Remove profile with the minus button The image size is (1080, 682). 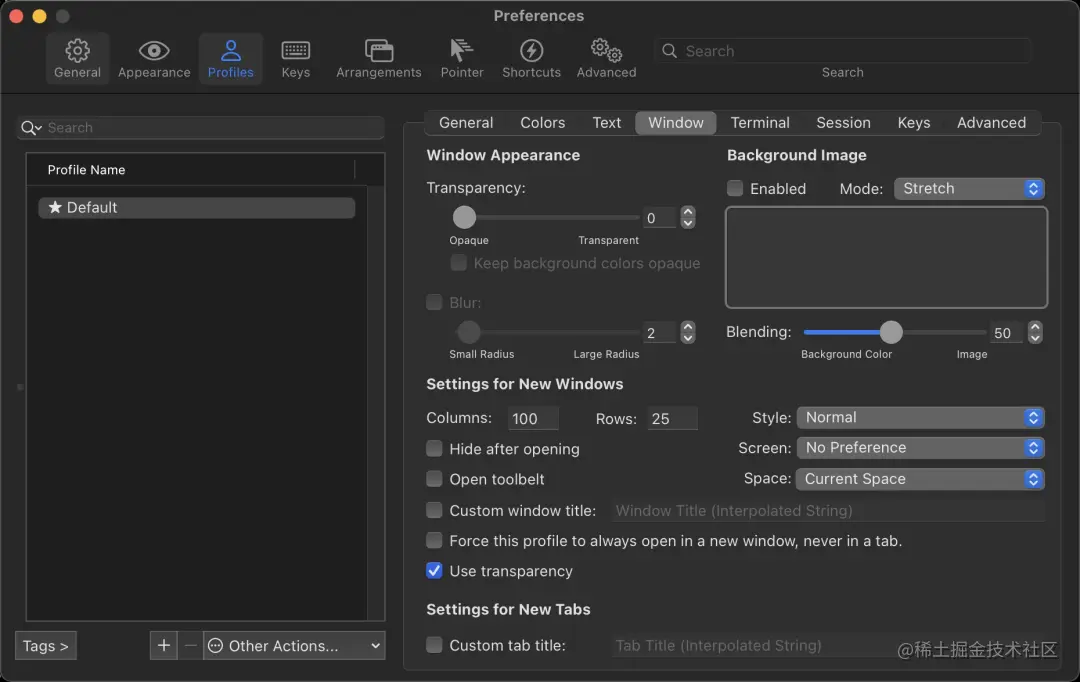[x=190, y=645]
